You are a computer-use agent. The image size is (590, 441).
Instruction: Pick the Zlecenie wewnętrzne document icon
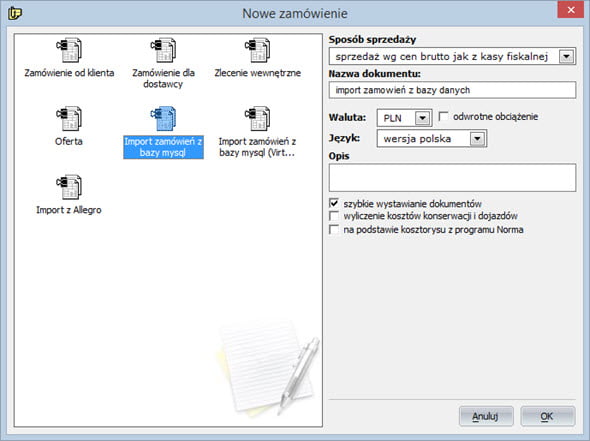pyautogui.click(x=257, y=50)
